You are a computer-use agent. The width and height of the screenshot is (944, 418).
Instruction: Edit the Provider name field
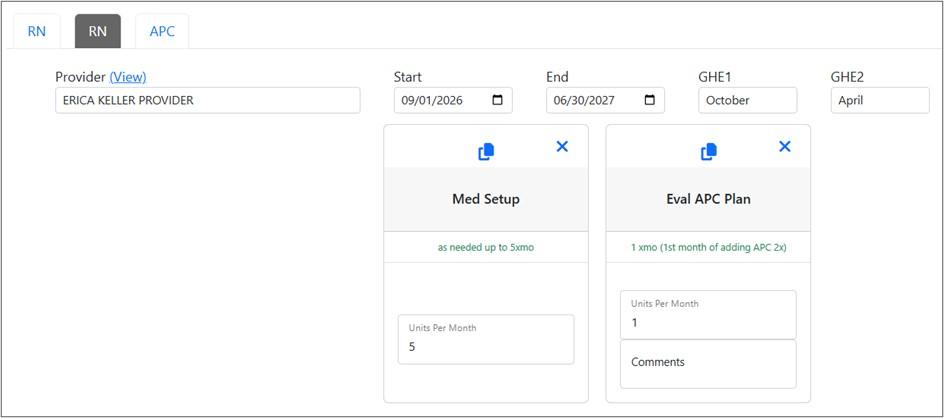click(208, 100)
